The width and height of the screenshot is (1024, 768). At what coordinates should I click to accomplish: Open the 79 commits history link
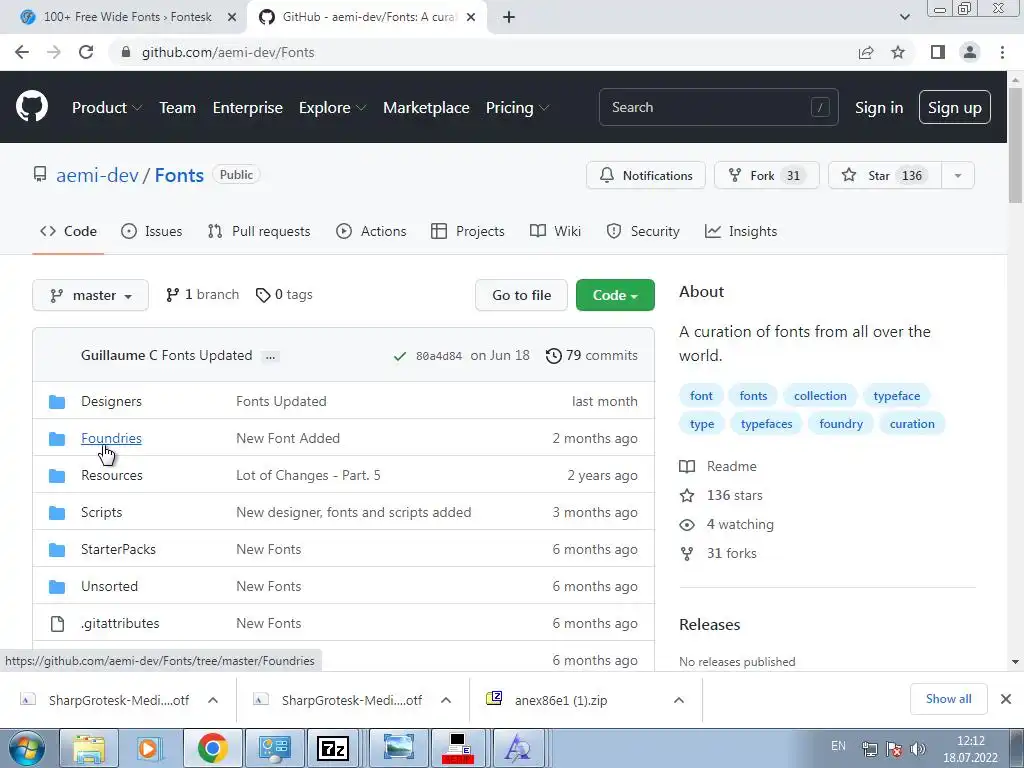[592, 356]
